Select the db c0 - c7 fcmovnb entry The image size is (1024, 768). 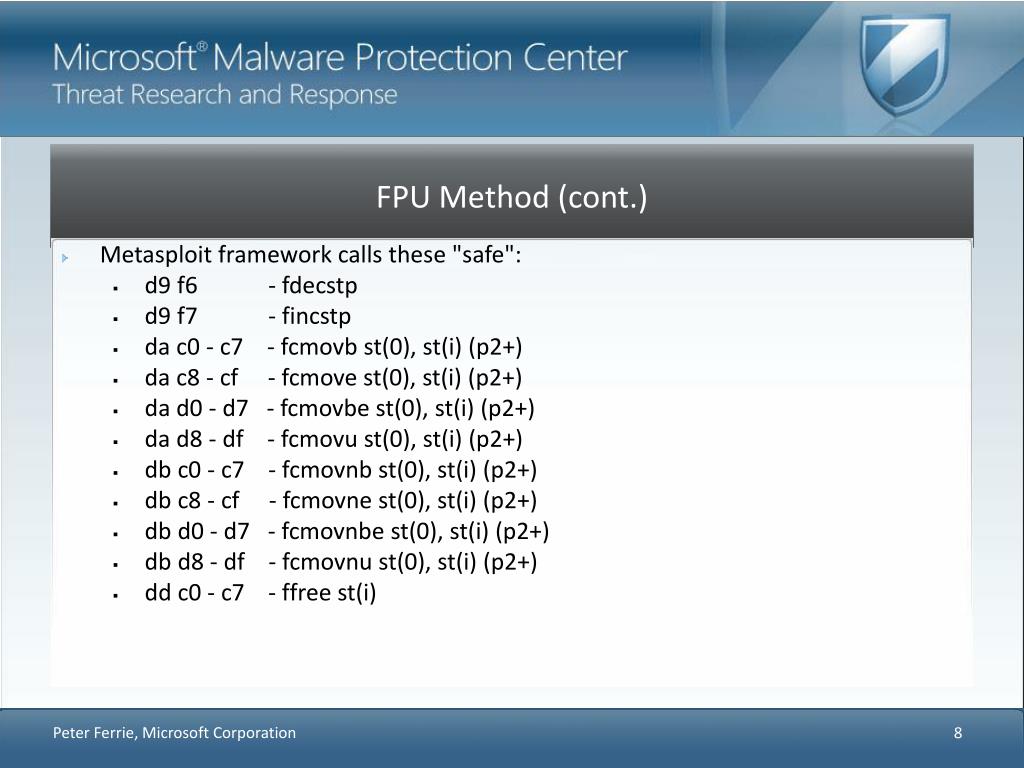click(341, 470)
